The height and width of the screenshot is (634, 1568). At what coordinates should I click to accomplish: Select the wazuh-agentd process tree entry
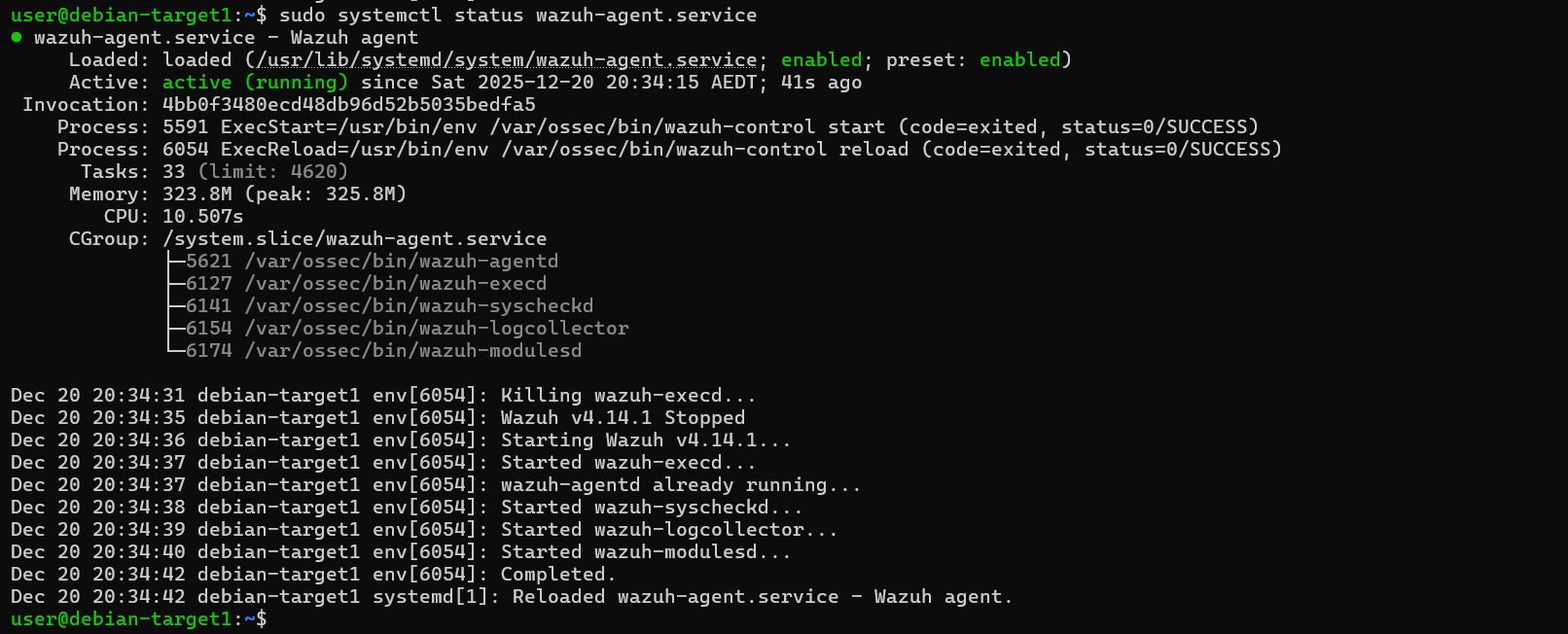401,262
